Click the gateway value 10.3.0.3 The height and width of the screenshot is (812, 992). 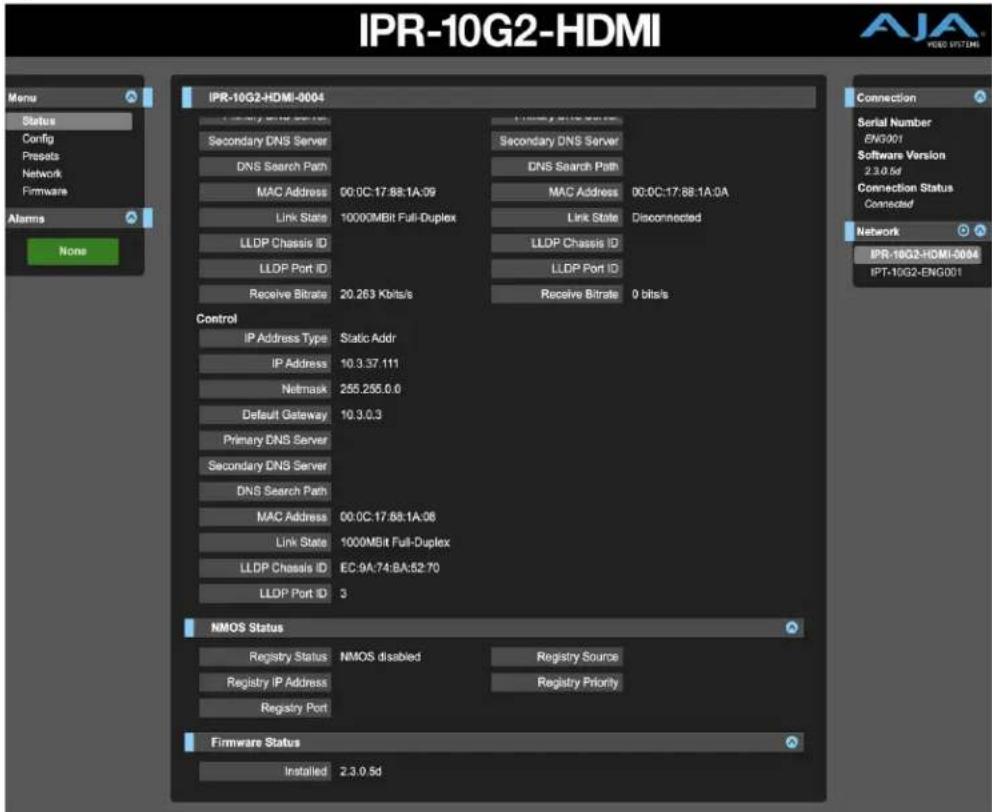pos(361,415)
